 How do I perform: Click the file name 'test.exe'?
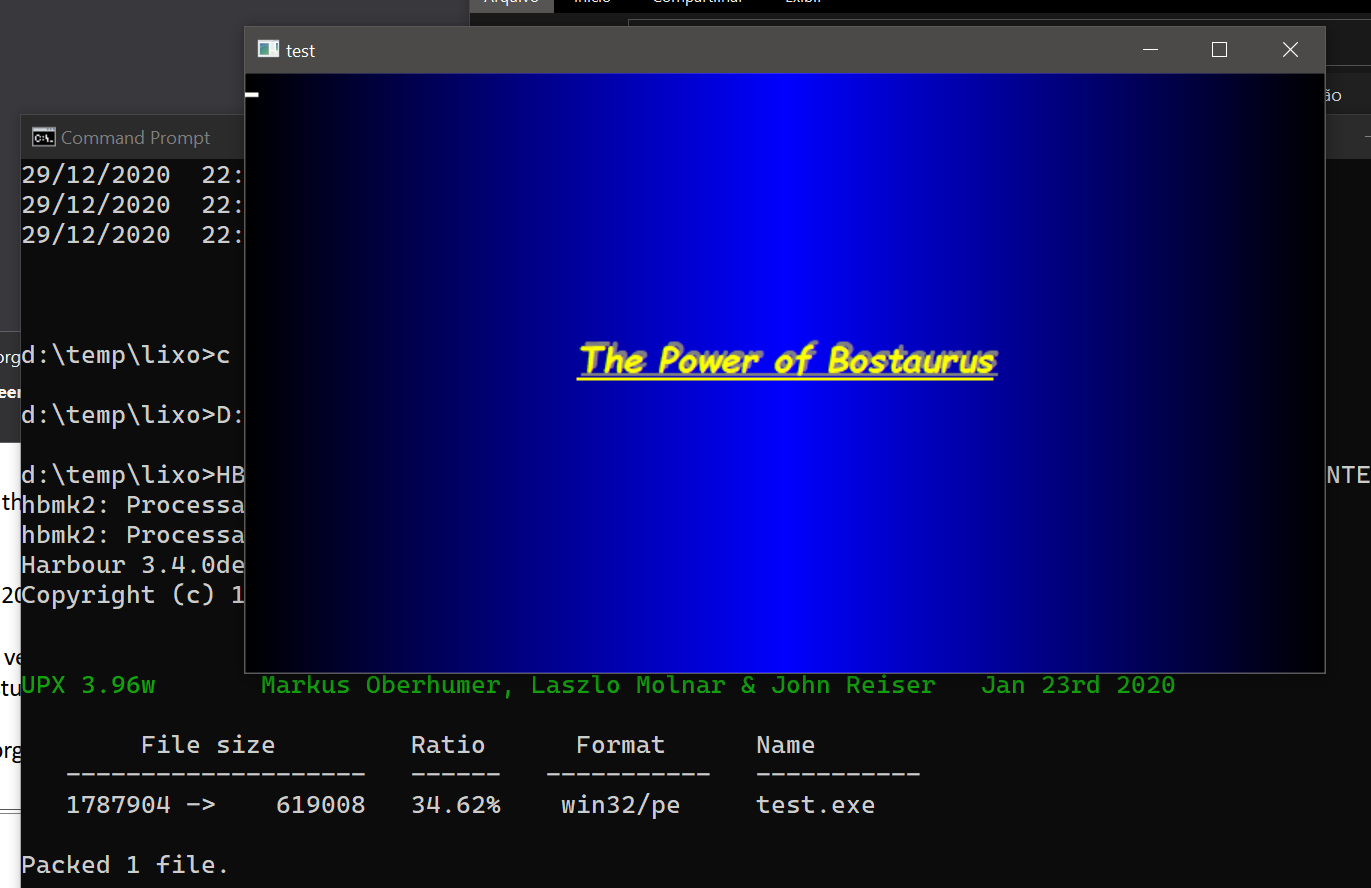click(x=816, y=805)
